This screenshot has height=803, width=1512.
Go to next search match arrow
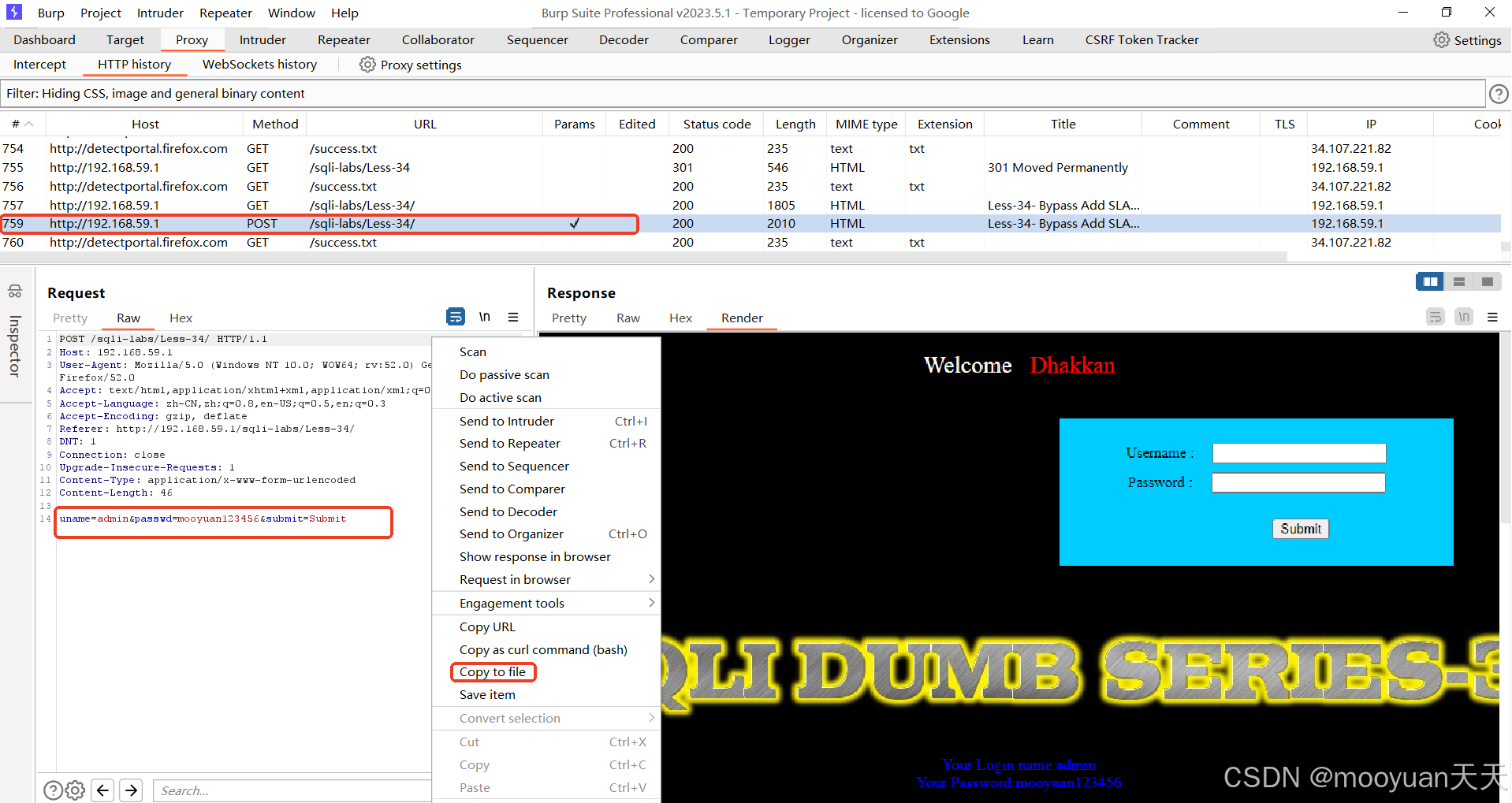pos(132,790)
